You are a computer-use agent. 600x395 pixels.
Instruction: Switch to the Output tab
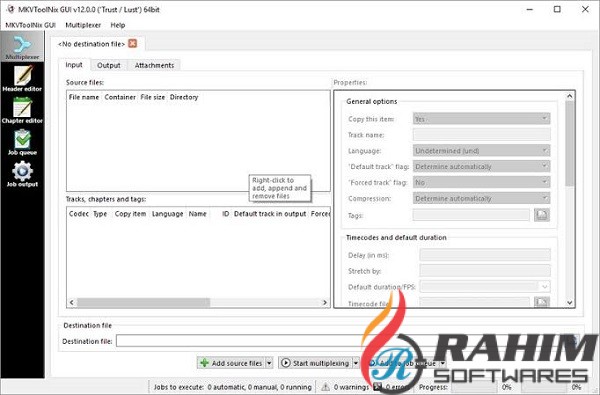[x=109, y=65]
